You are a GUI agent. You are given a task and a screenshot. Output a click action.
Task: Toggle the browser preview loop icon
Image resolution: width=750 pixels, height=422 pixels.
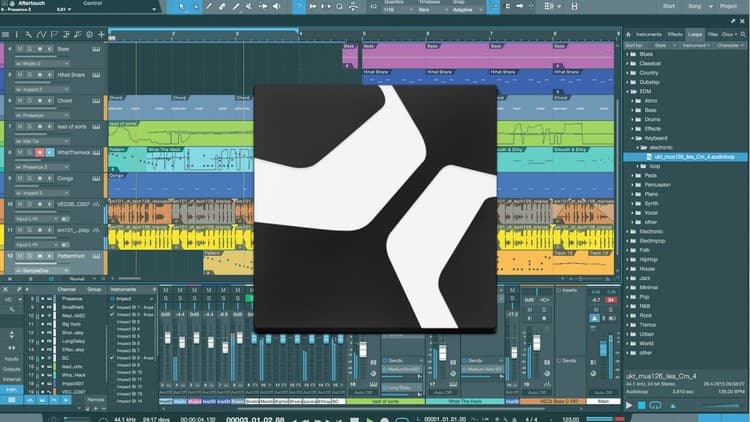click(x=655, y=405)
